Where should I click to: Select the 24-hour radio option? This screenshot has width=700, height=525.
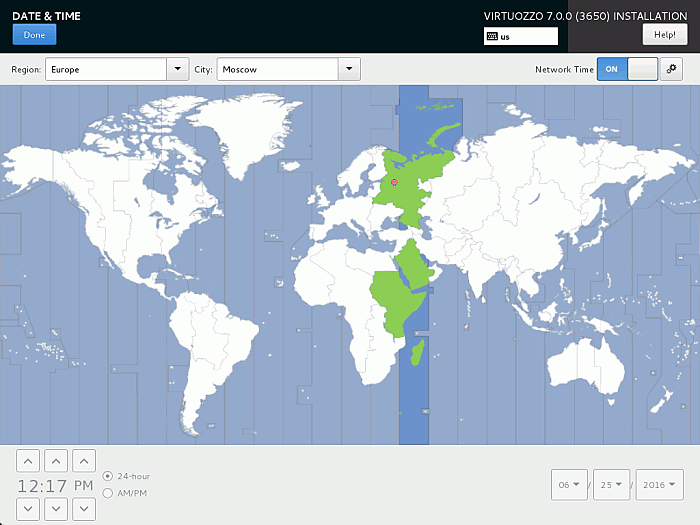pyautogui.click(x=108, y=476)
